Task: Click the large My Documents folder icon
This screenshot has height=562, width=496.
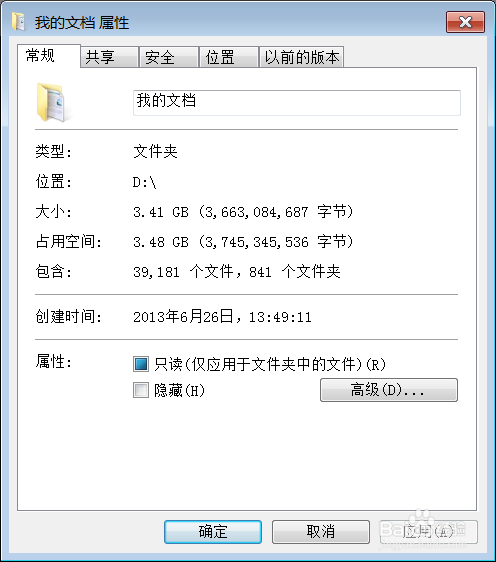Action: coord(52,103)
